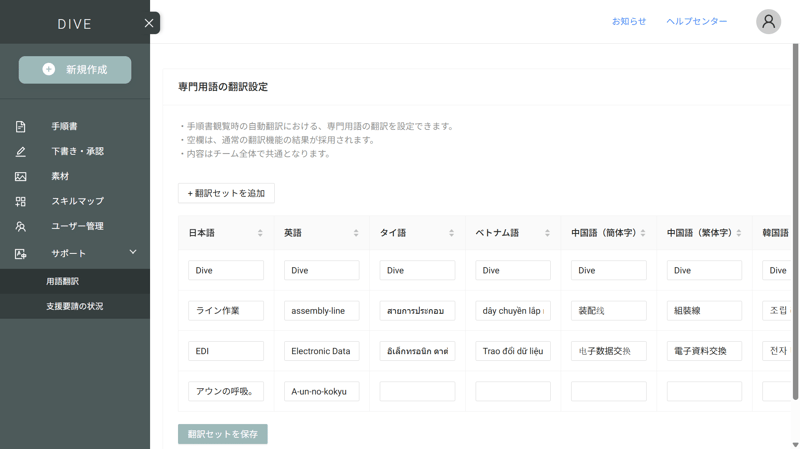The width and height of the screenshot is (800, 449).
Task: Click the 下書き・承認 pencil icon
Action: tap(20, 152)
